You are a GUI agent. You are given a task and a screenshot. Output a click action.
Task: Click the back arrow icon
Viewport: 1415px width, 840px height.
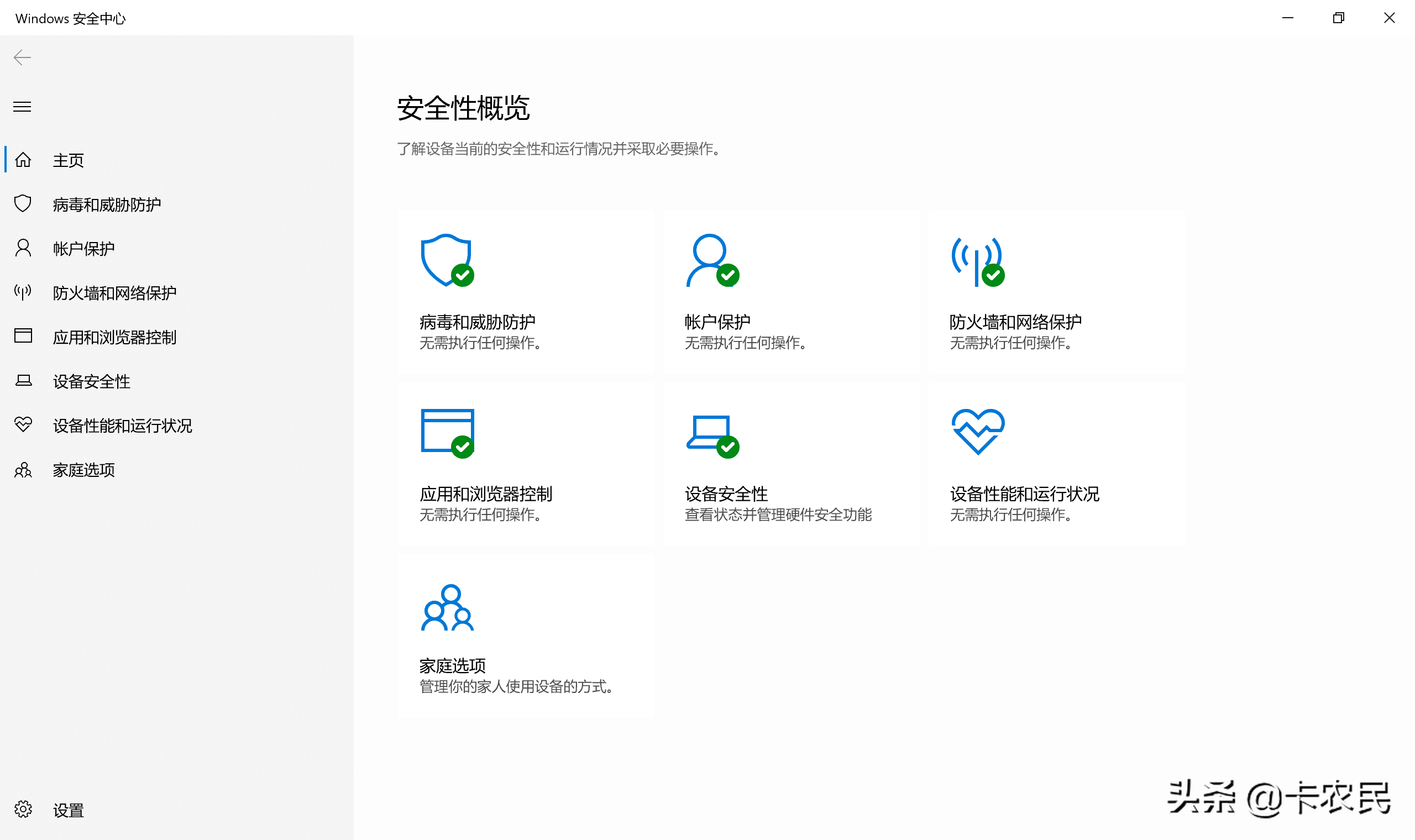pyautogui.click(x=22, y=57)
